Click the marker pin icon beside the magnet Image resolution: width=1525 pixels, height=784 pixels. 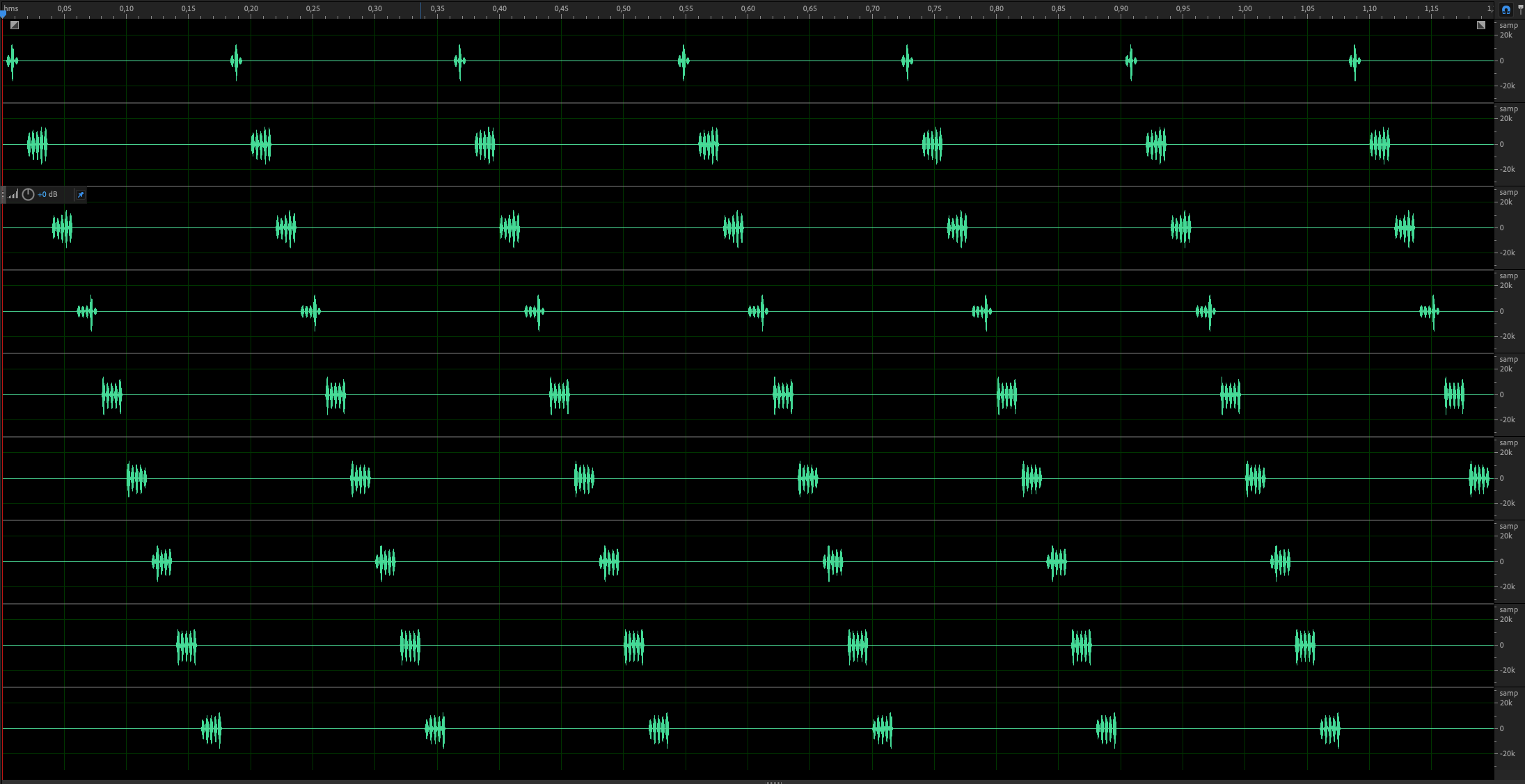coord(1521,10)
